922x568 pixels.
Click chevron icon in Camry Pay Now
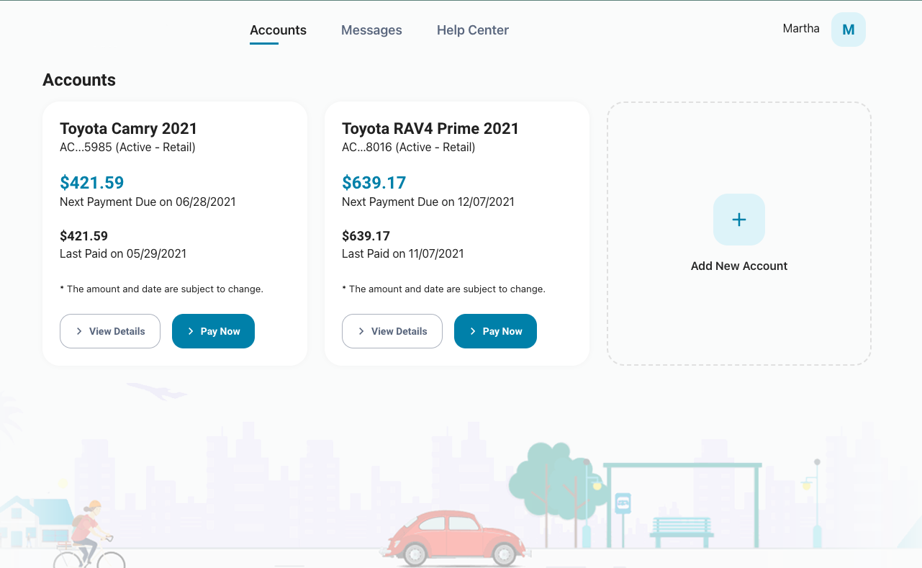(x=191, y=331)
